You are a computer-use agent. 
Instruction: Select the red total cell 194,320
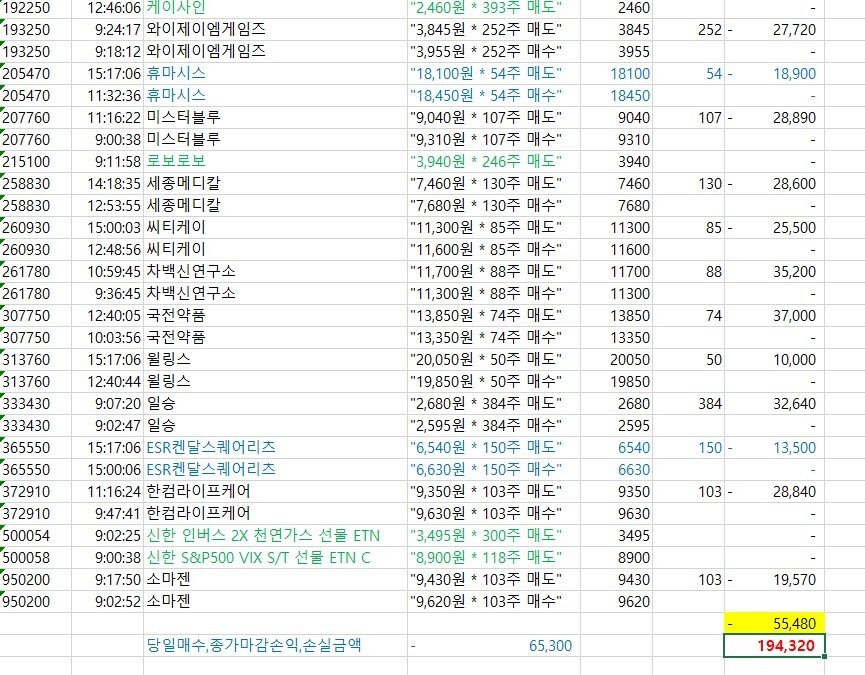click(774, 646)
